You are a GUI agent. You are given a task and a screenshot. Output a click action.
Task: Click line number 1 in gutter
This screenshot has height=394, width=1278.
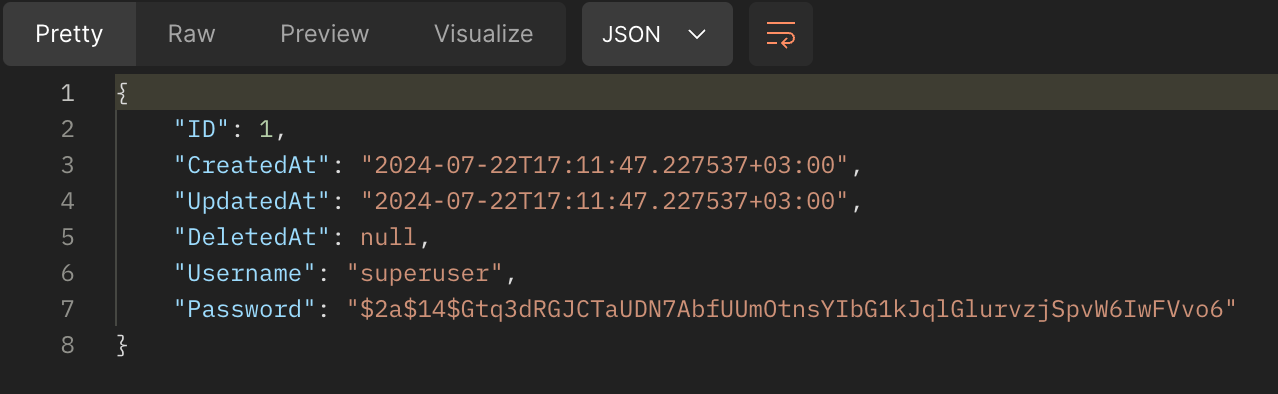[67, 93]
